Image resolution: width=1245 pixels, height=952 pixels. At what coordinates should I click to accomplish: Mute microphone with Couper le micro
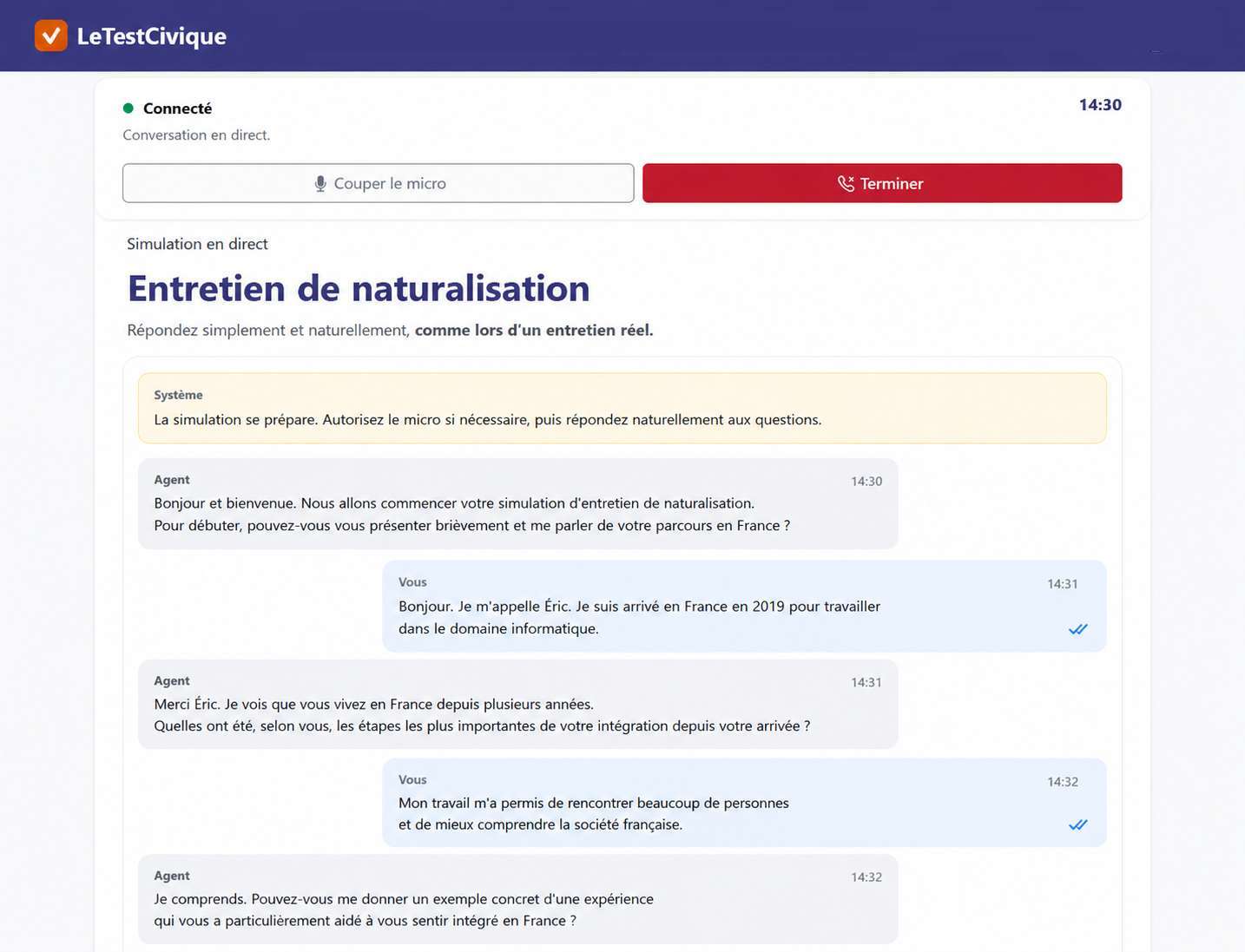(379, 183)
